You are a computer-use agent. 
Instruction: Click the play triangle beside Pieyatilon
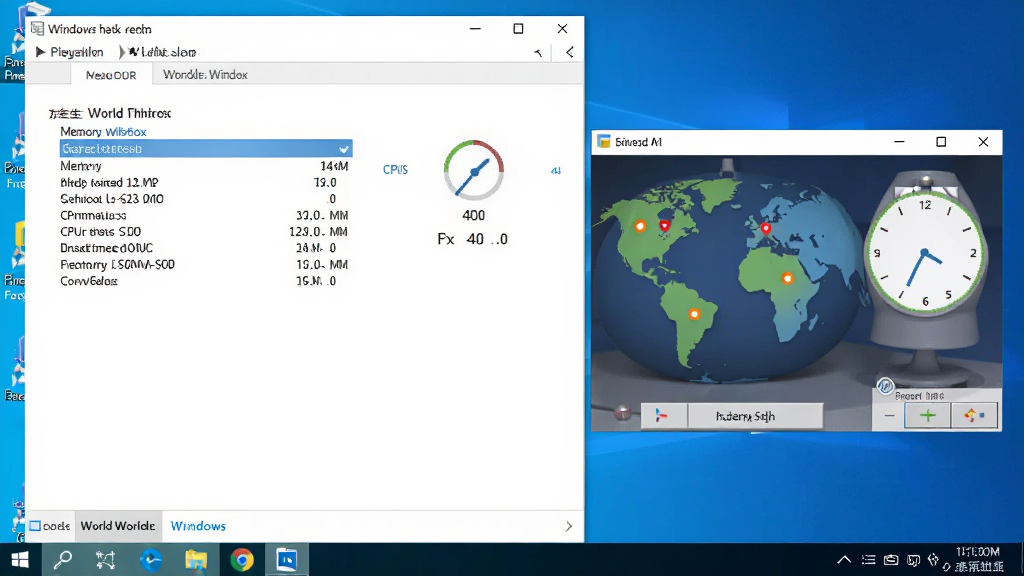[40, 52]
